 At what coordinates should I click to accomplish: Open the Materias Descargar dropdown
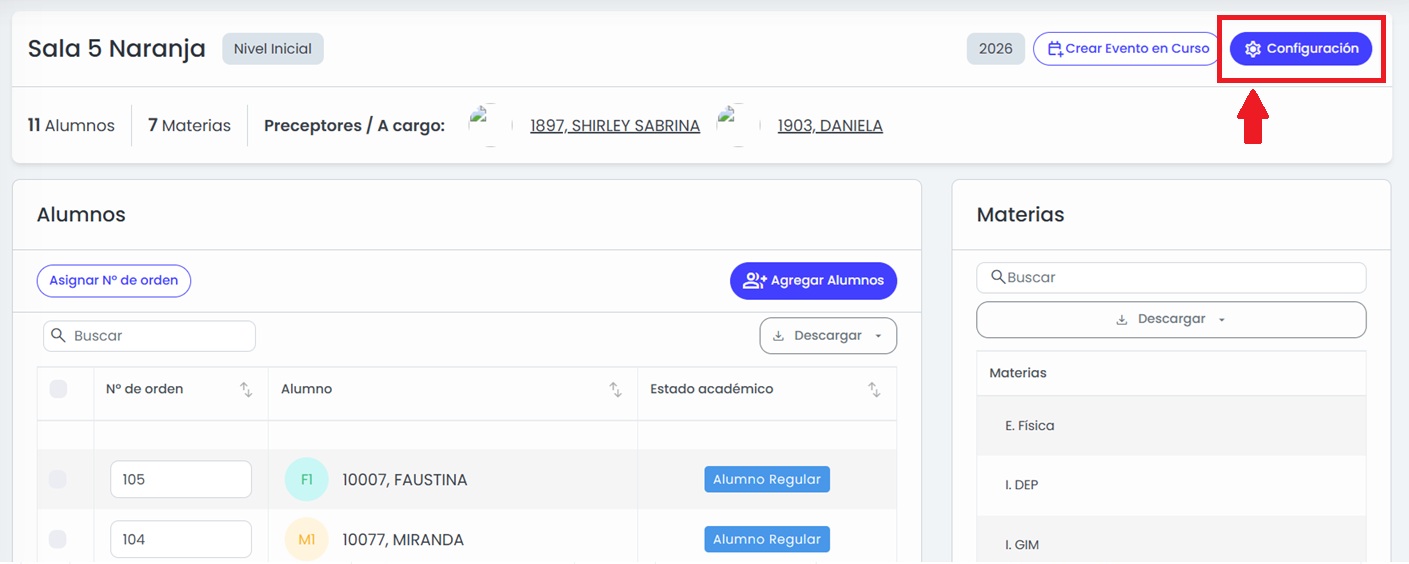click(x=1171, y=320)
